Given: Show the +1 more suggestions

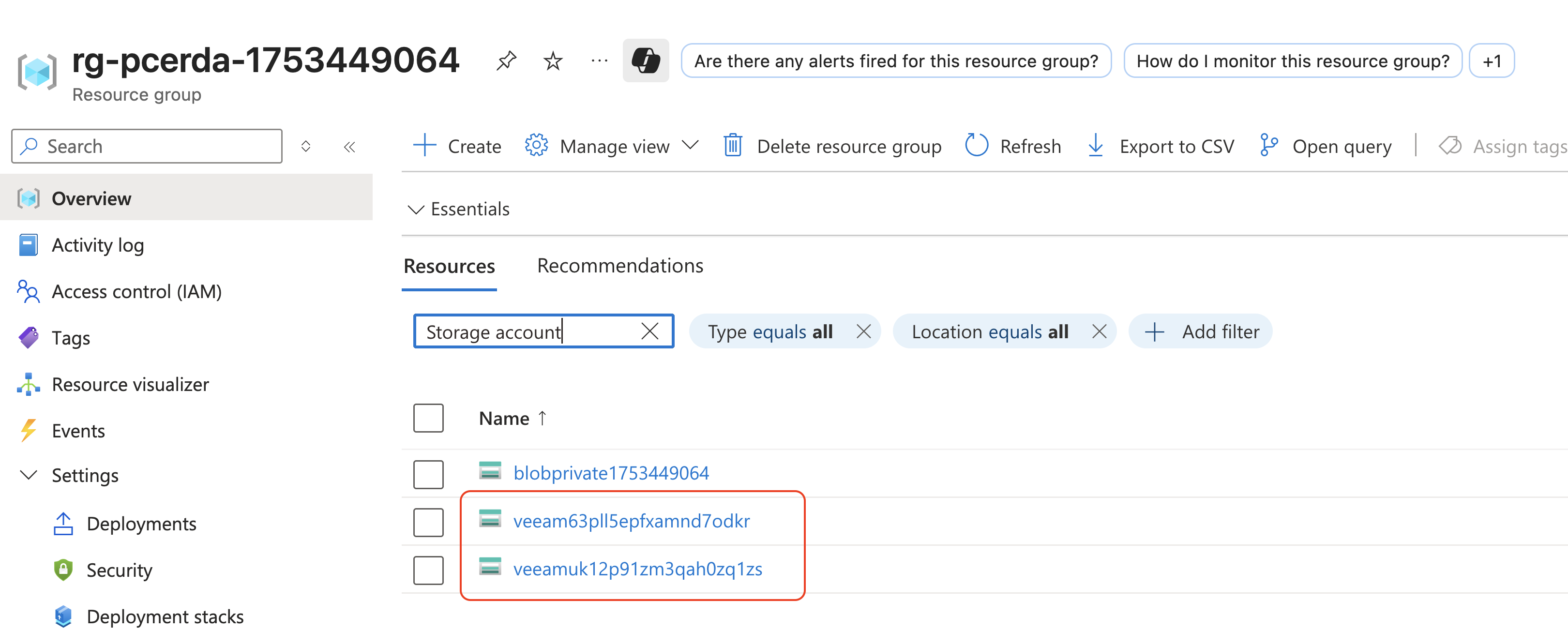Looking at the screenshot, I should [x=1492, y=60].
